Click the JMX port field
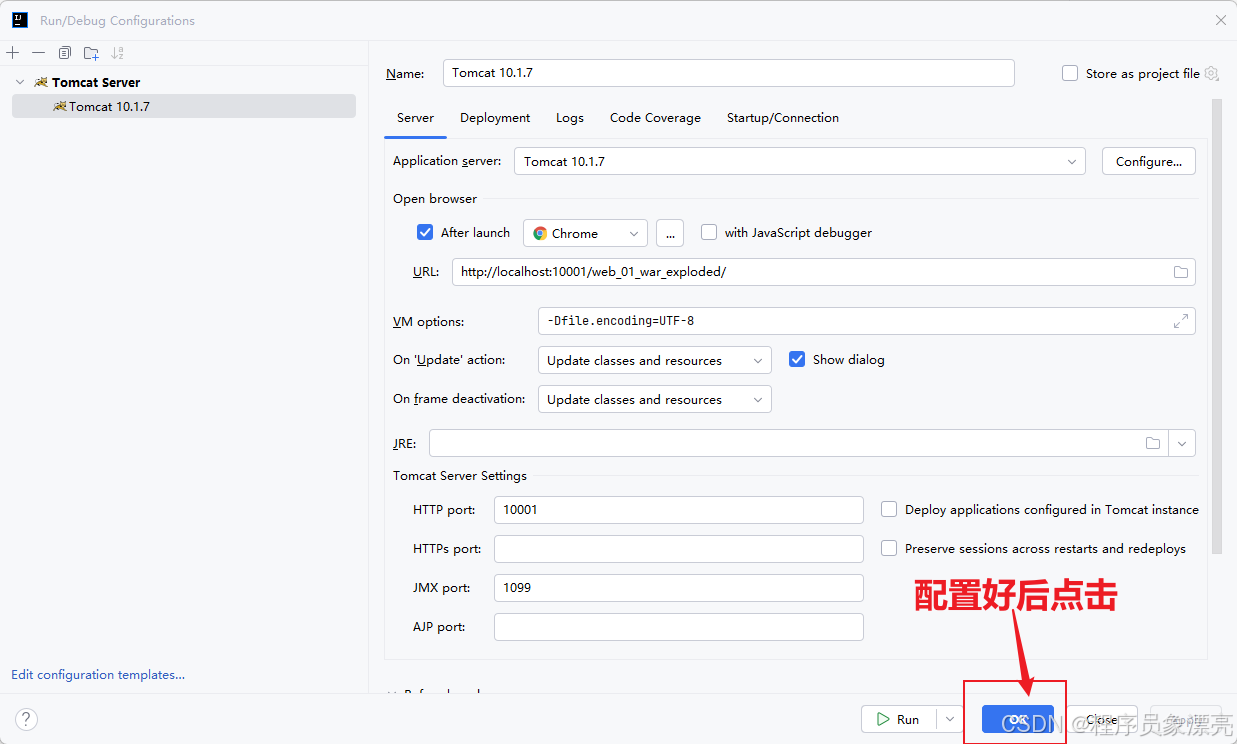The image size is (1237, 744). coord(678,587)
